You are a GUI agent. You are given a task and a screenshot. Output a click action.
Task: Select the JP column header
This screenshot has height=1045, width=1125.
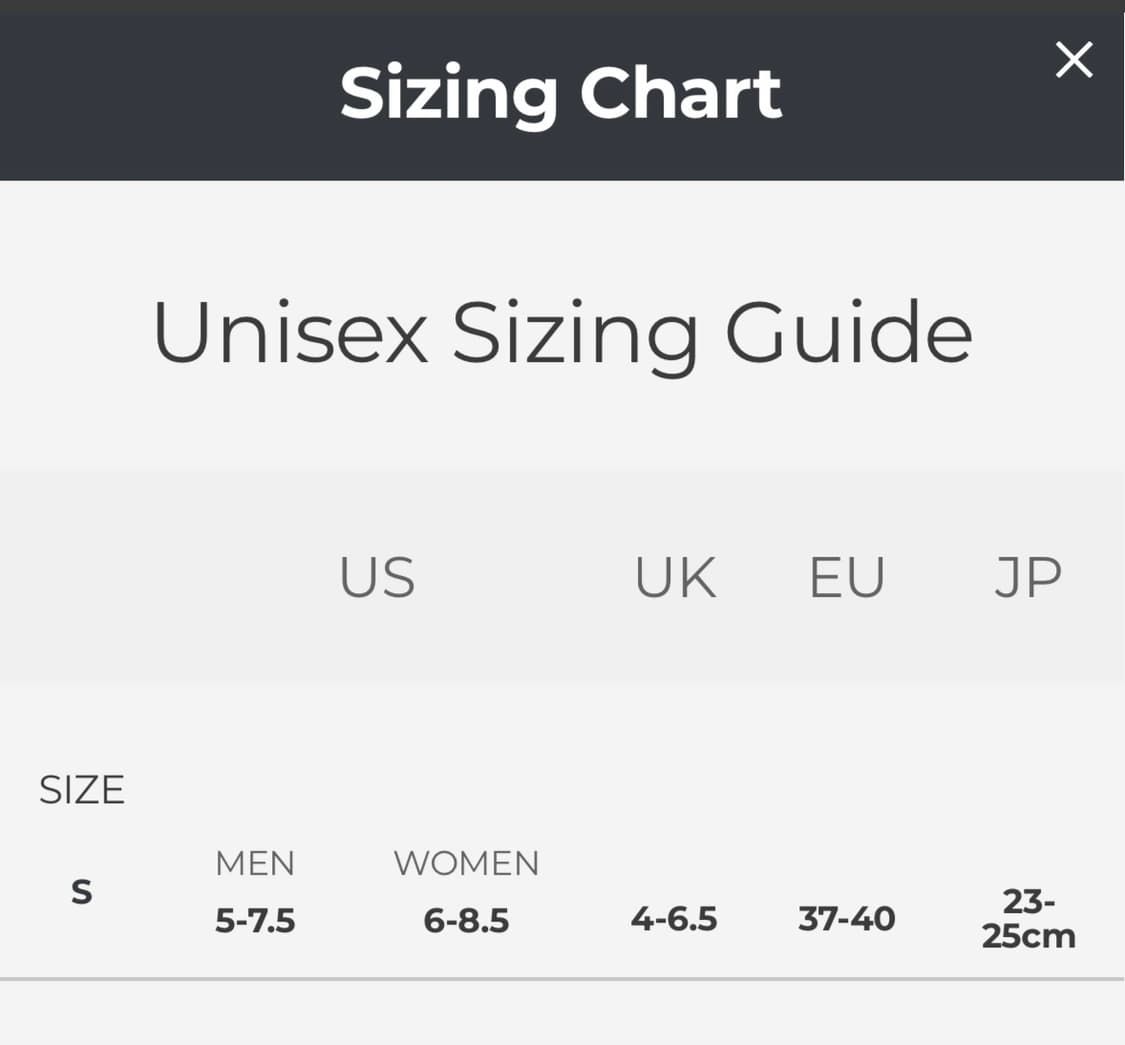[1028, 576]
